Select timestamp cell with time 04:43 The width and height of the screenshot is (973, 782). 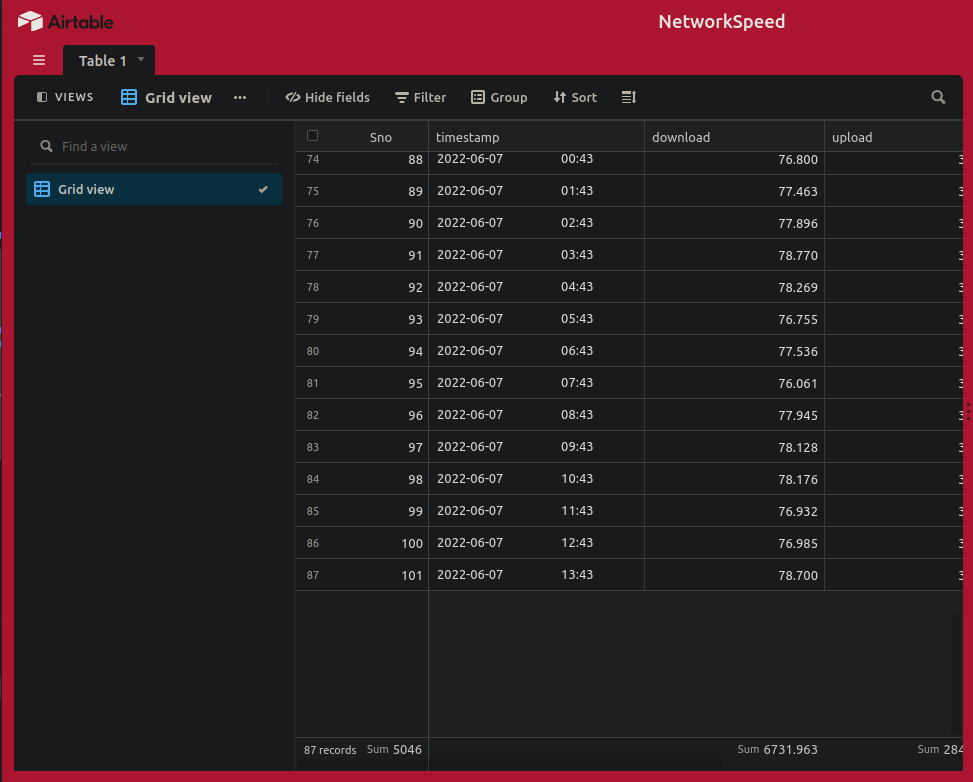(536, 287)
